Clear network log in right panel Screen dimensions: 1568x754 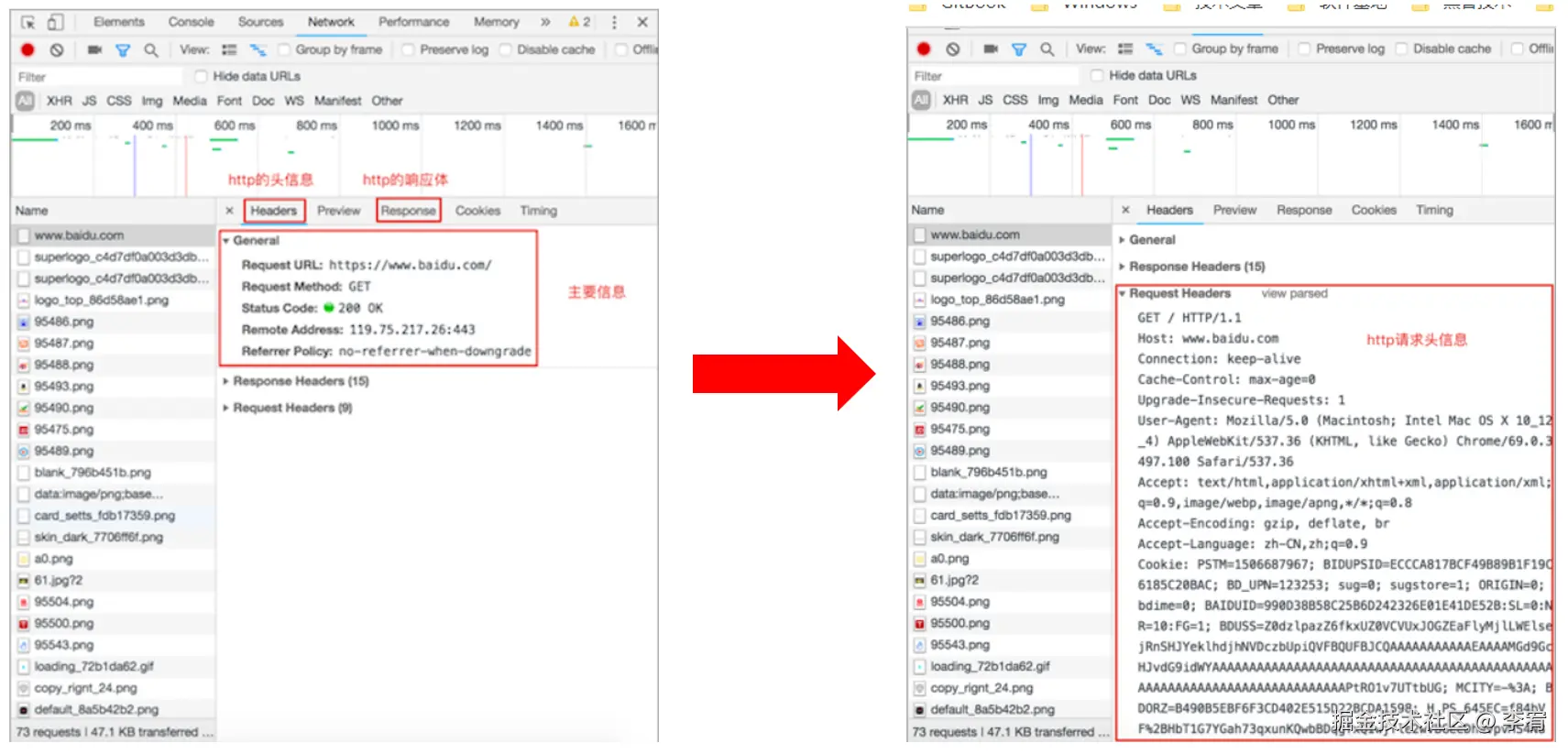953,49
